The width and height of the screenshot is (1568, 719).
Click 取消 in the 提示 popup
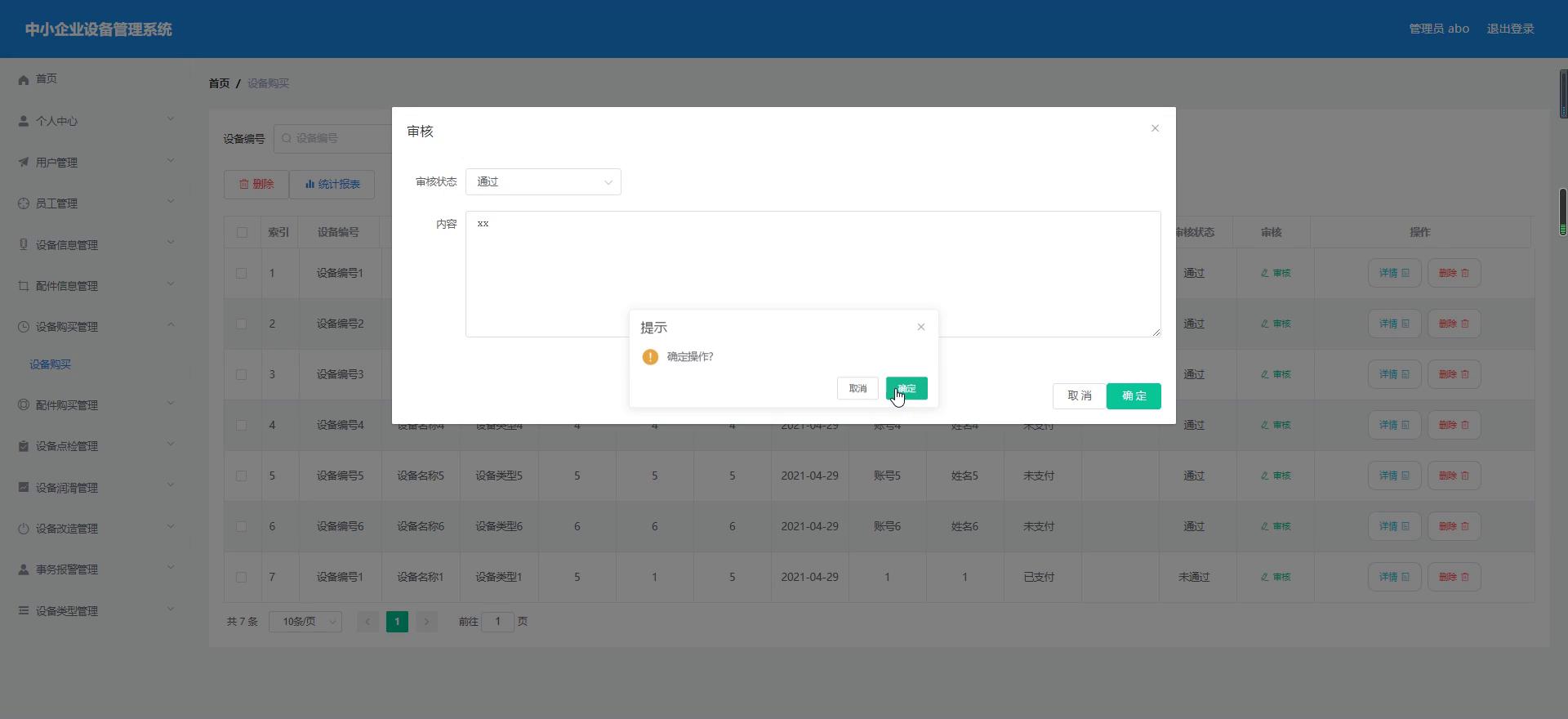click(x=857, y=388)
